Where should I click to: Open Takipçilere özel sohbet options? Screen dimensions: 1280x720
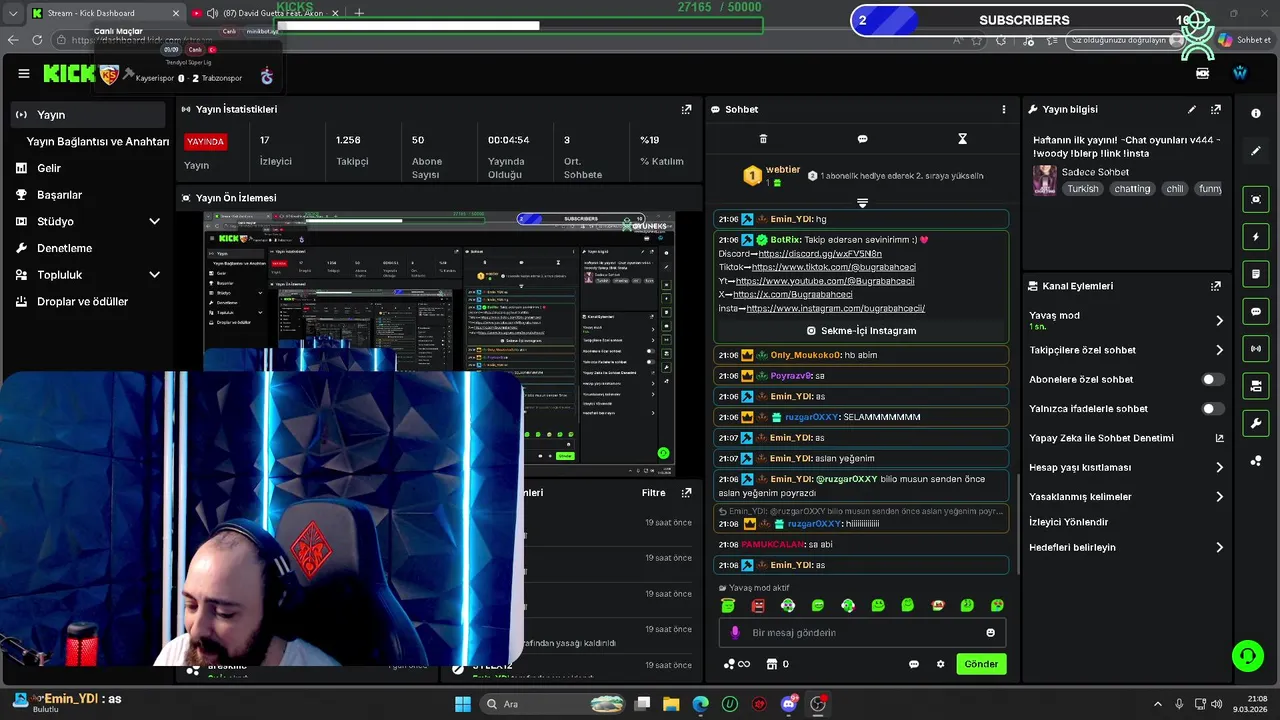click(x=1126, y=350)
